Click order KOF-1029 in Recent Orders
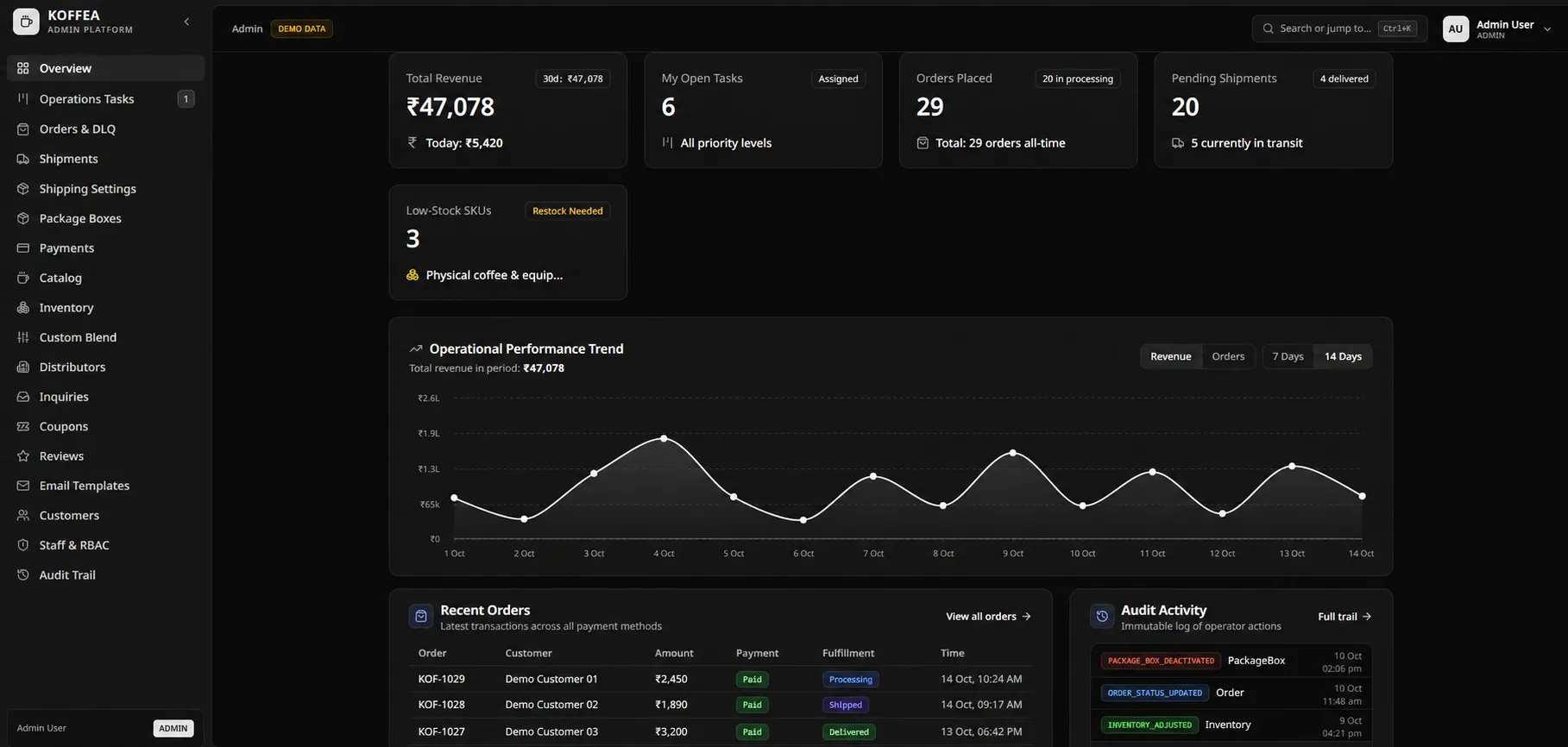The image size is (1568, 747). tap(442, 679)
